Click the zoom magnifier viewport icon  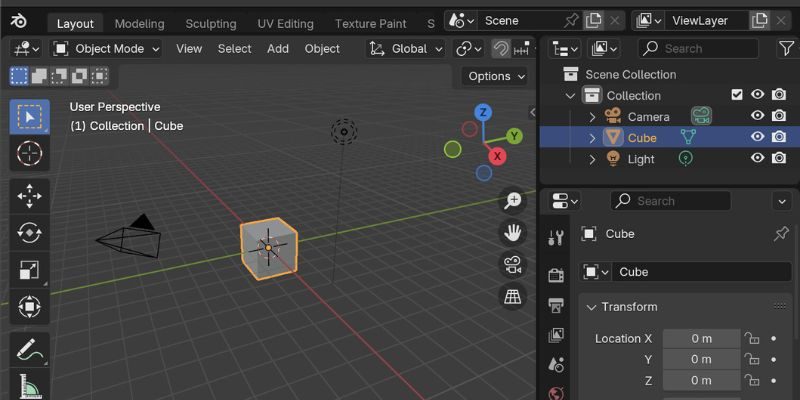(x=512, y=201)
